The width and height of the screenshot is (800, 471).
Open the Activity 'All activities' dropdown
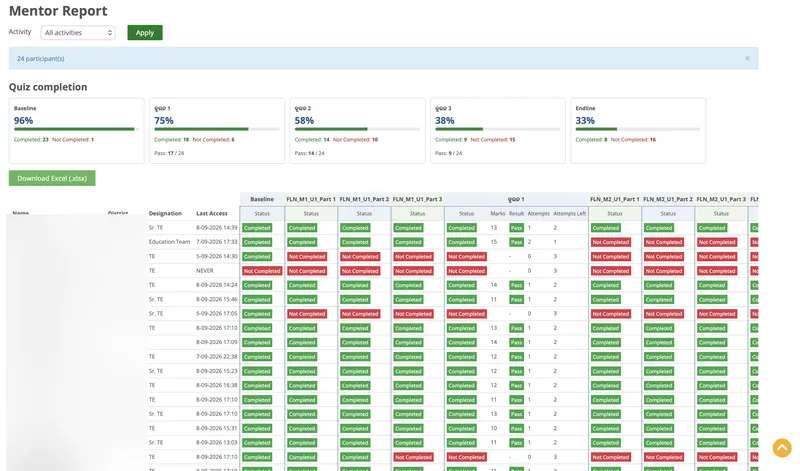(x=78, y=33)
